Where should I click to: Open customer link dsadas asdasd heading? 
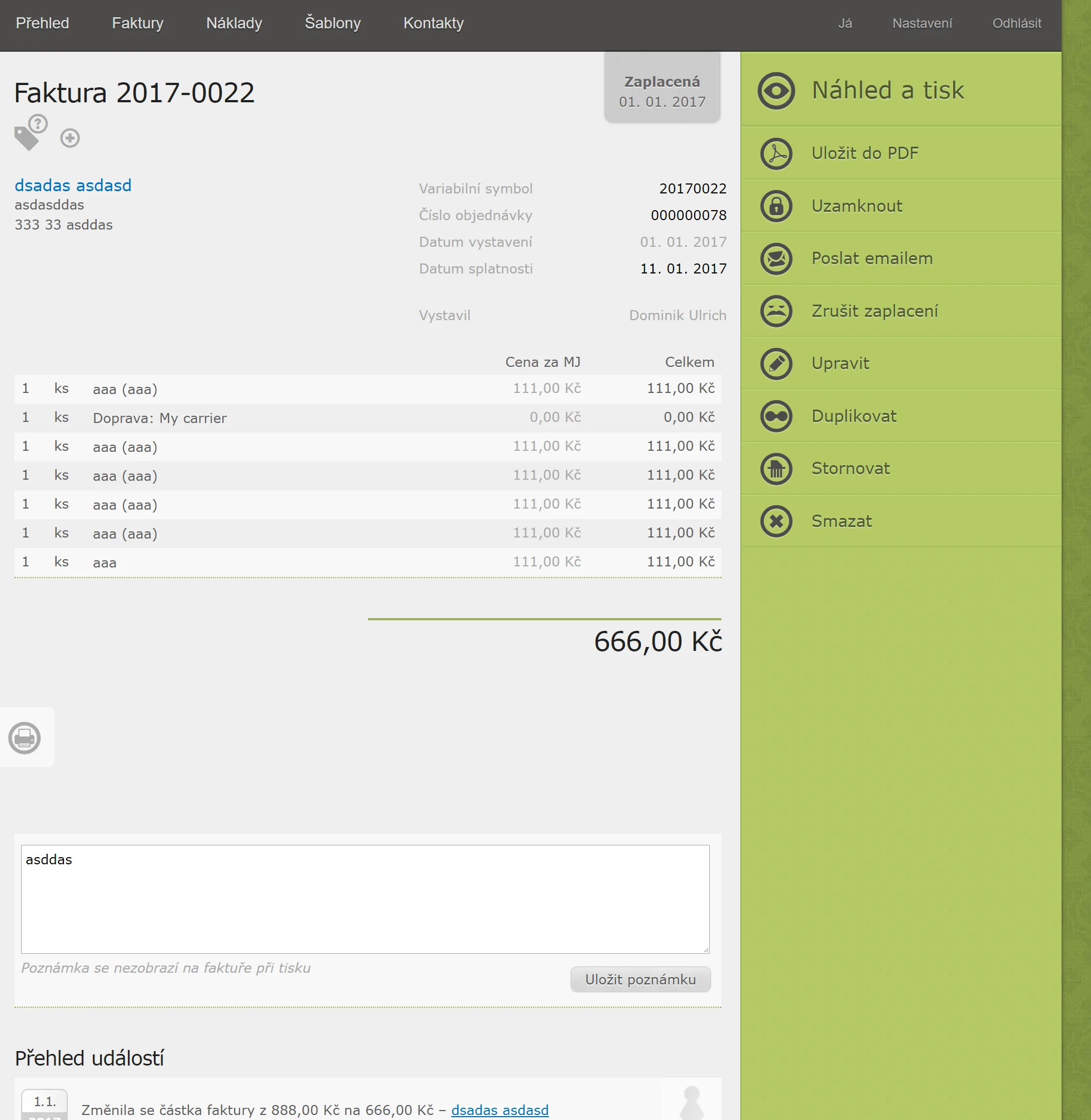[73, 185]
